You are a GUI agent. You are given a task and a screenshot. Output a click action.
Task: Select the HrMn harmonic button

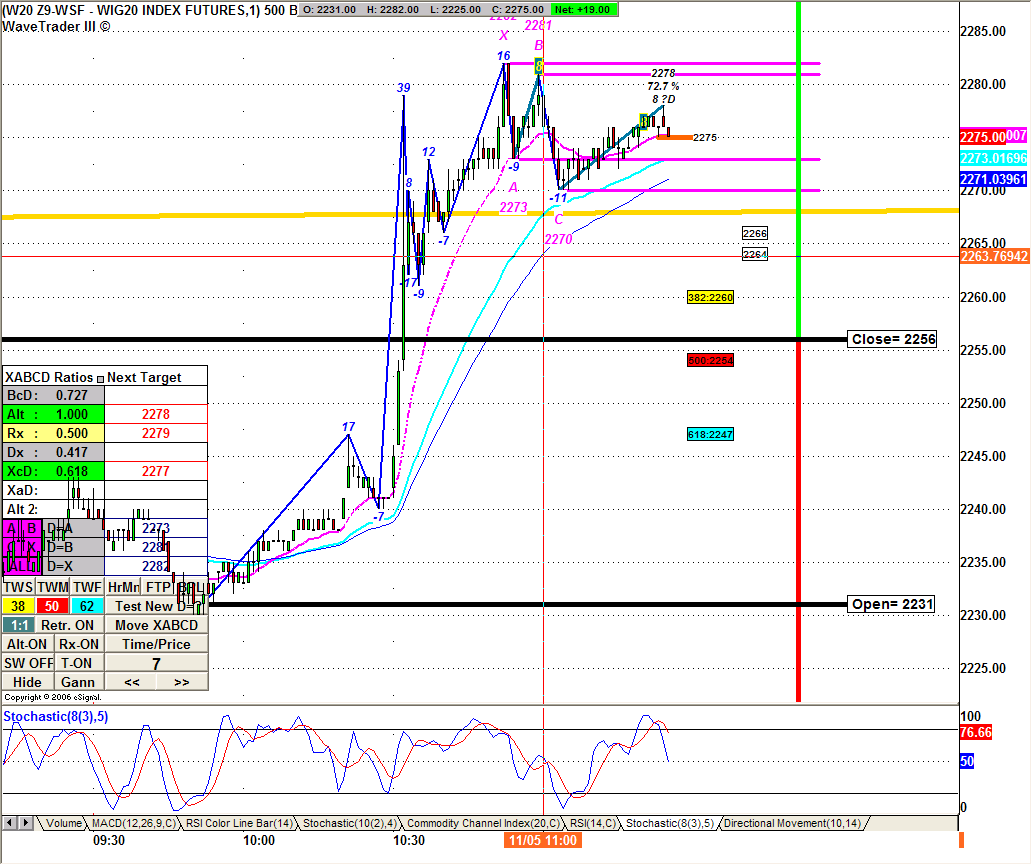pyautogui.click(x=123, y=587)
